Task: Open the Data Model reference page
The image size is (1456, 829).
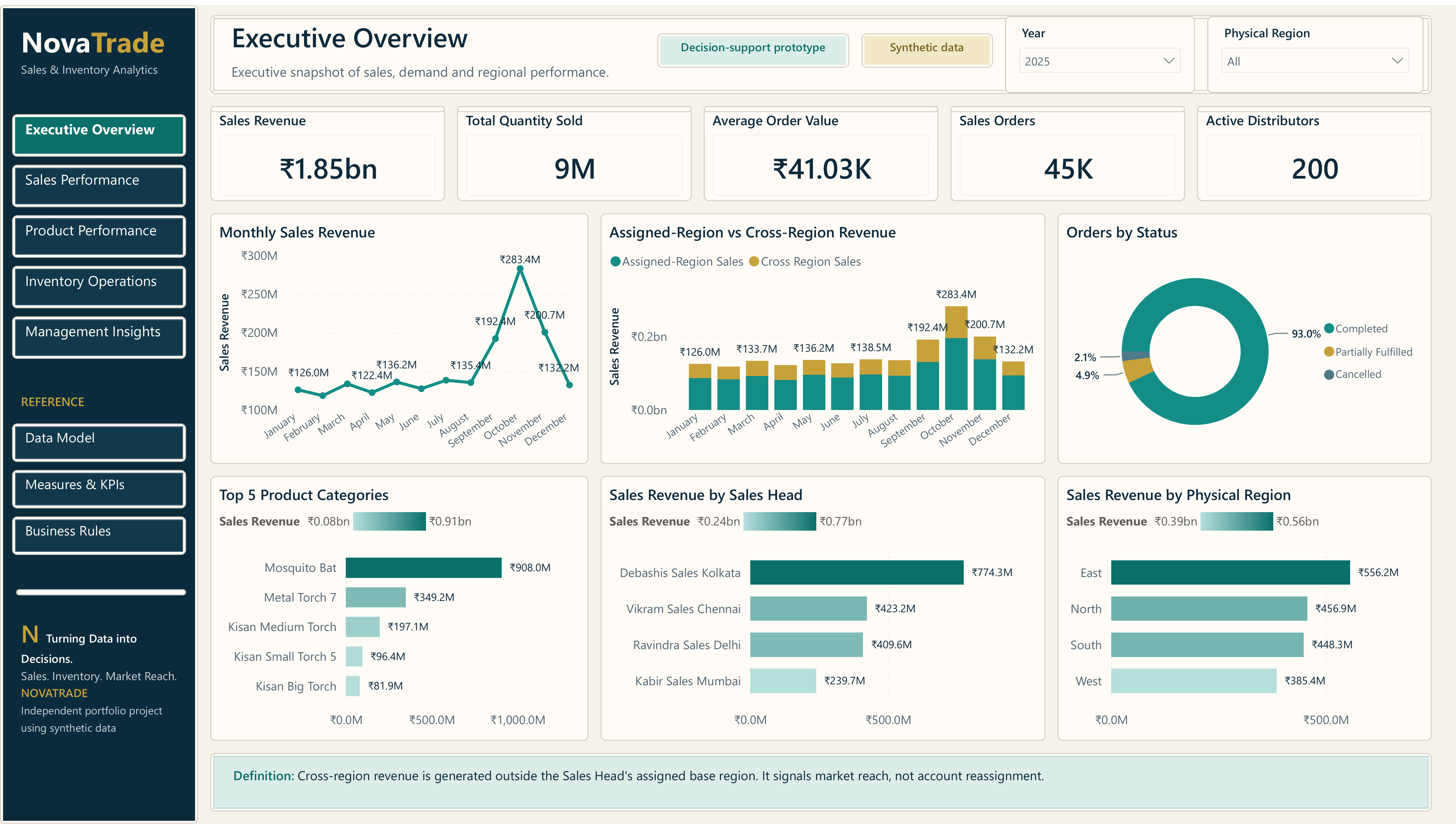Action: pyautogui.click(x=99, y=442)
